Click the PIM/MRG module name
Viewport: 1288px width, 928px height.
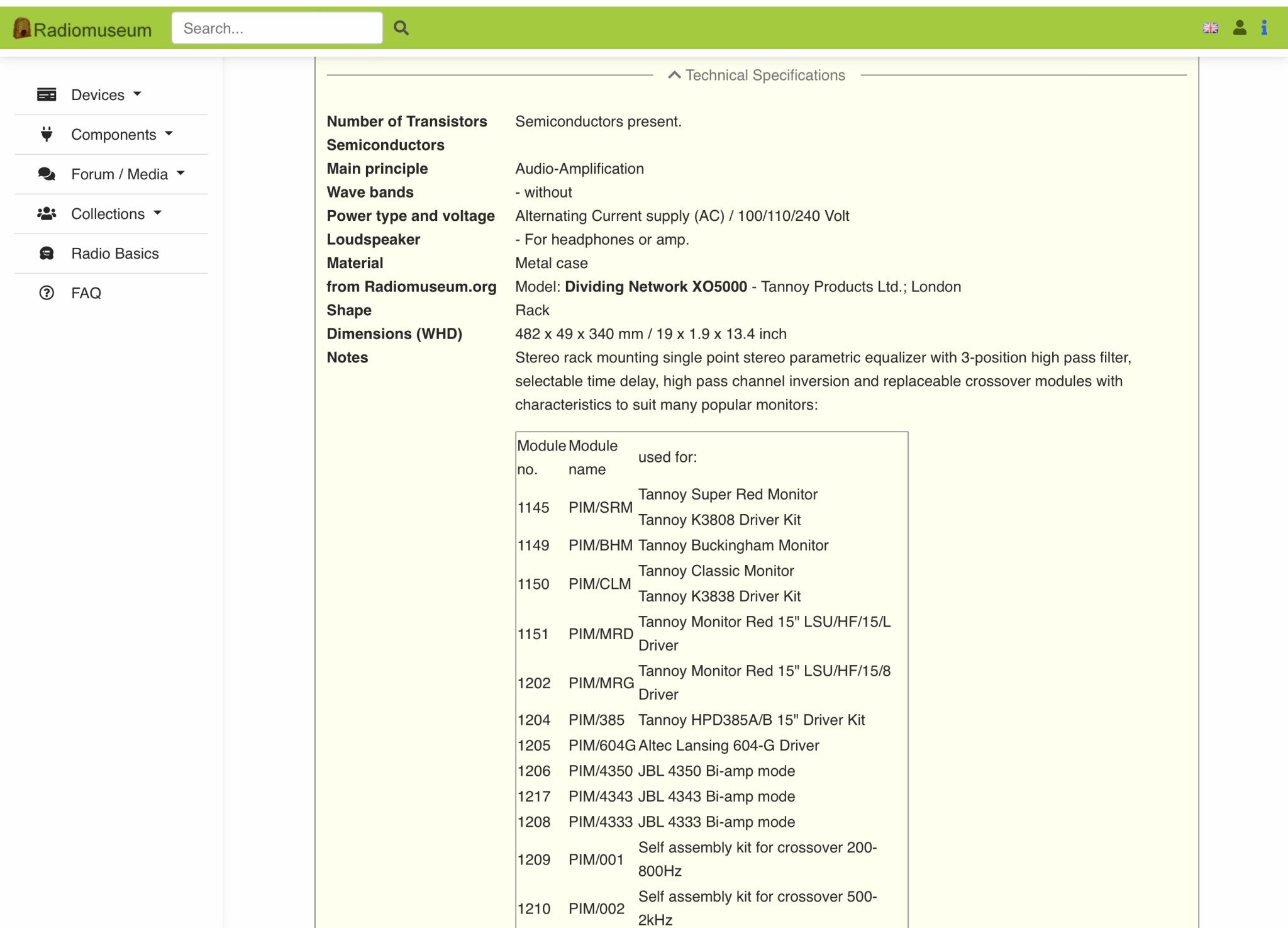point(601,683)
